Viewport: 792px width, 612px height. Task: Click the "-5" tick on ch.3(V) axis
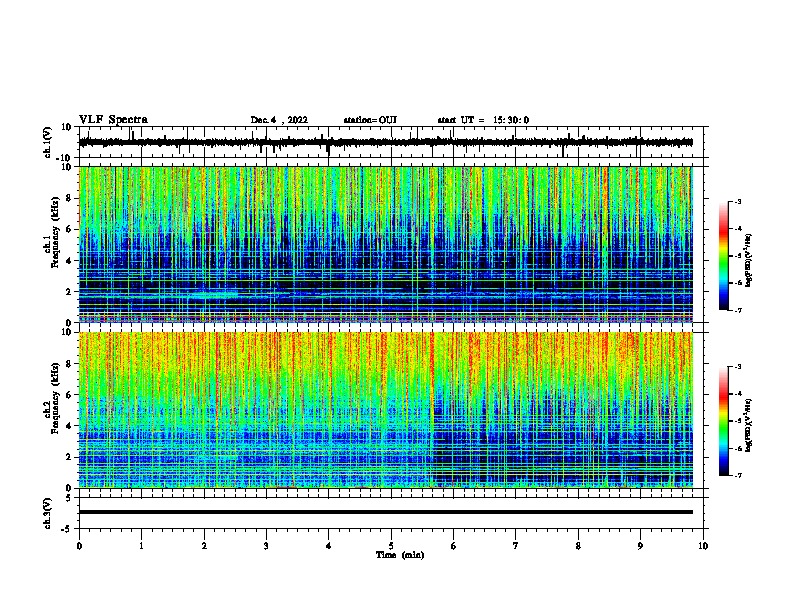pyautogui.click(x=68, y=529)
